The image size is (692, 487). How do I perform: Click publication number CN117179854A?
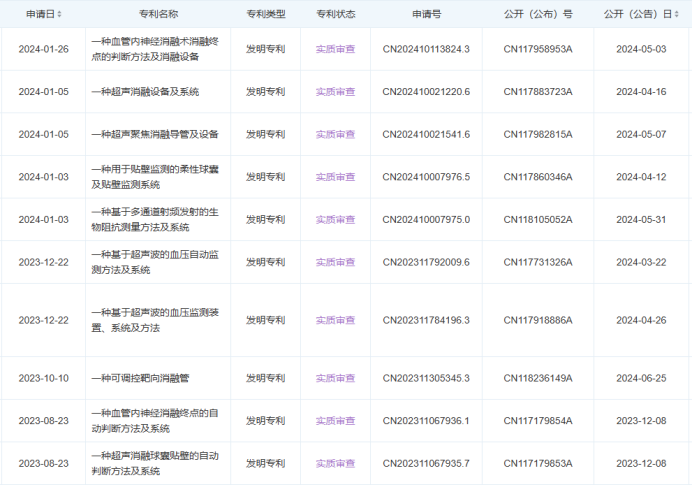coord(538,421)
